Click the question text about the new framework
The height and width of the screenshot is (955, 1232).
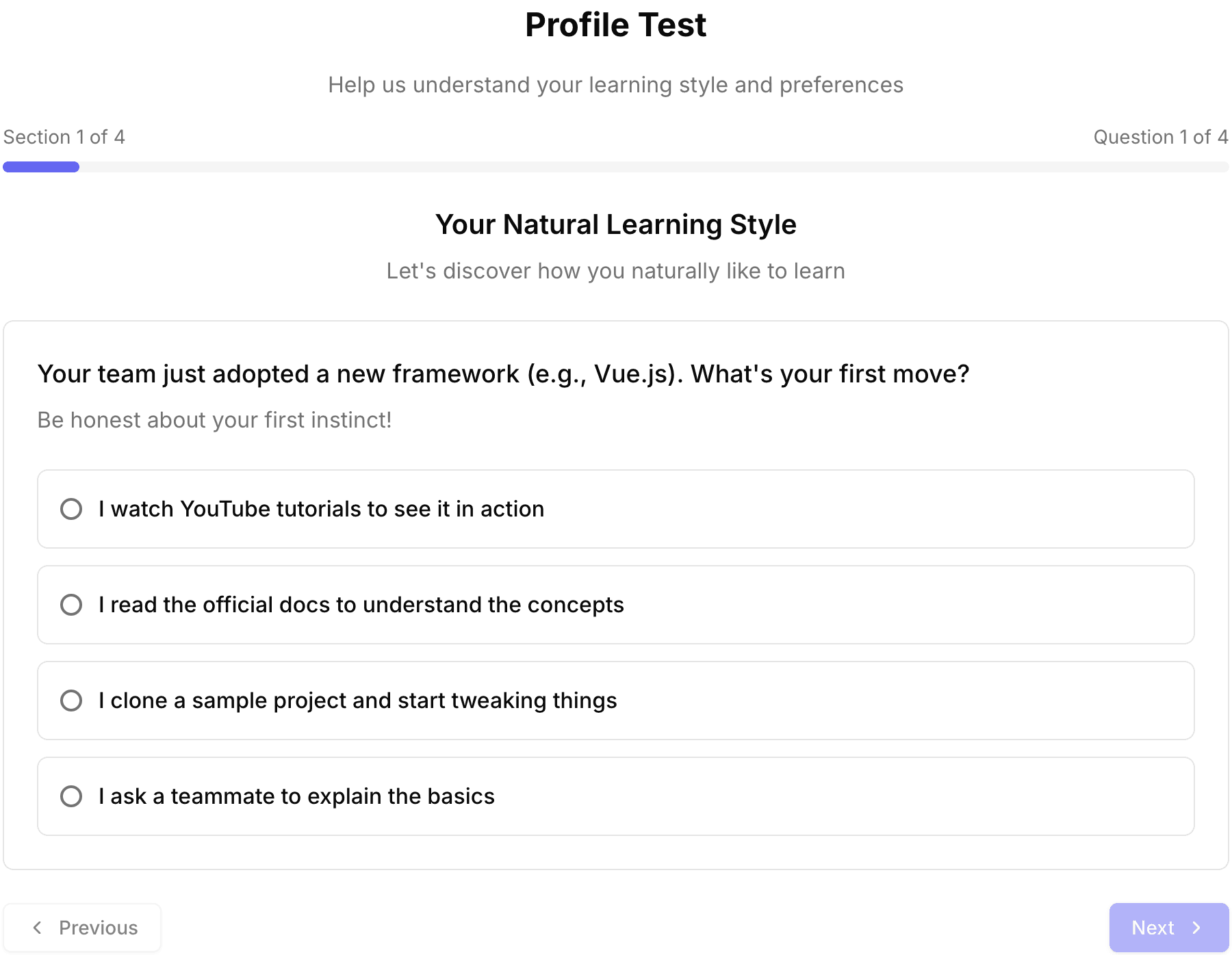tap(503, 374)
